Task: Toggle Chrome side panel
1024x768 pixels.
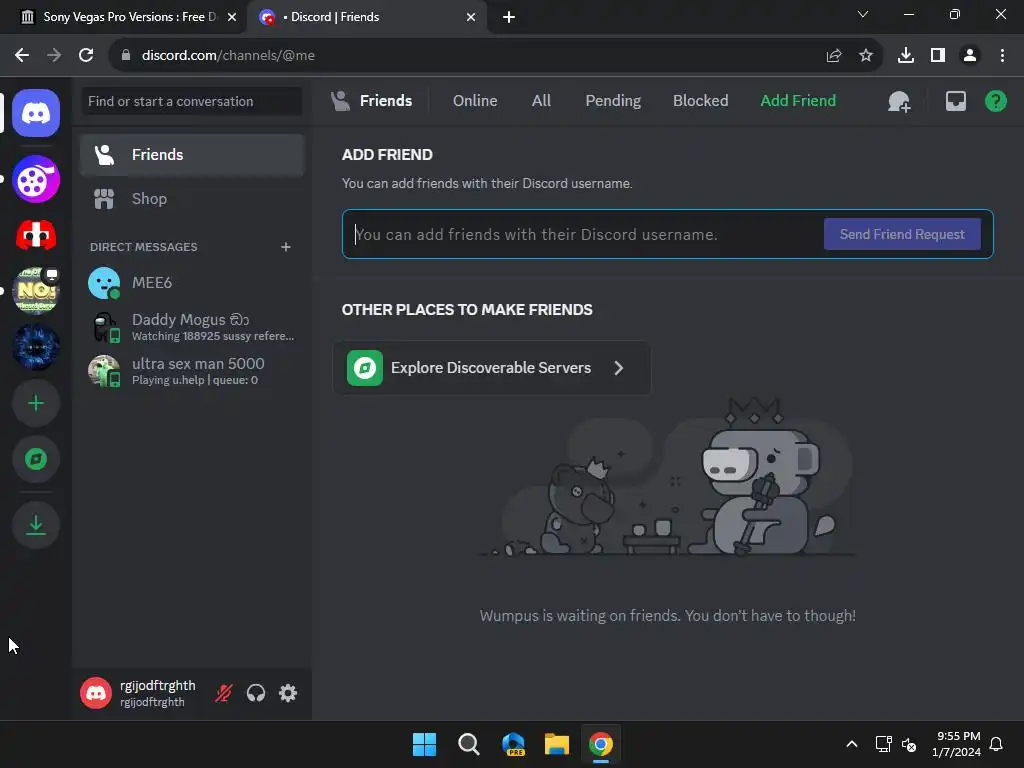Action: pos(938,56)
